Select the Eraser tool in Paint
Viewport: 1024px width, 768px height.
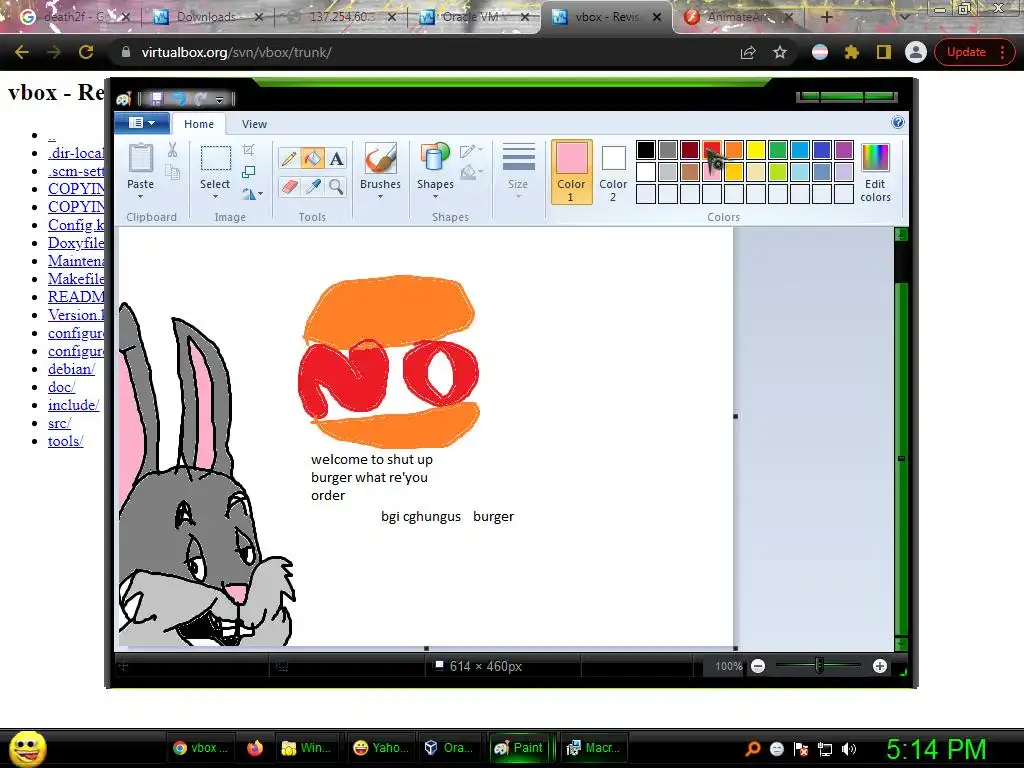[x=289, y=187]
